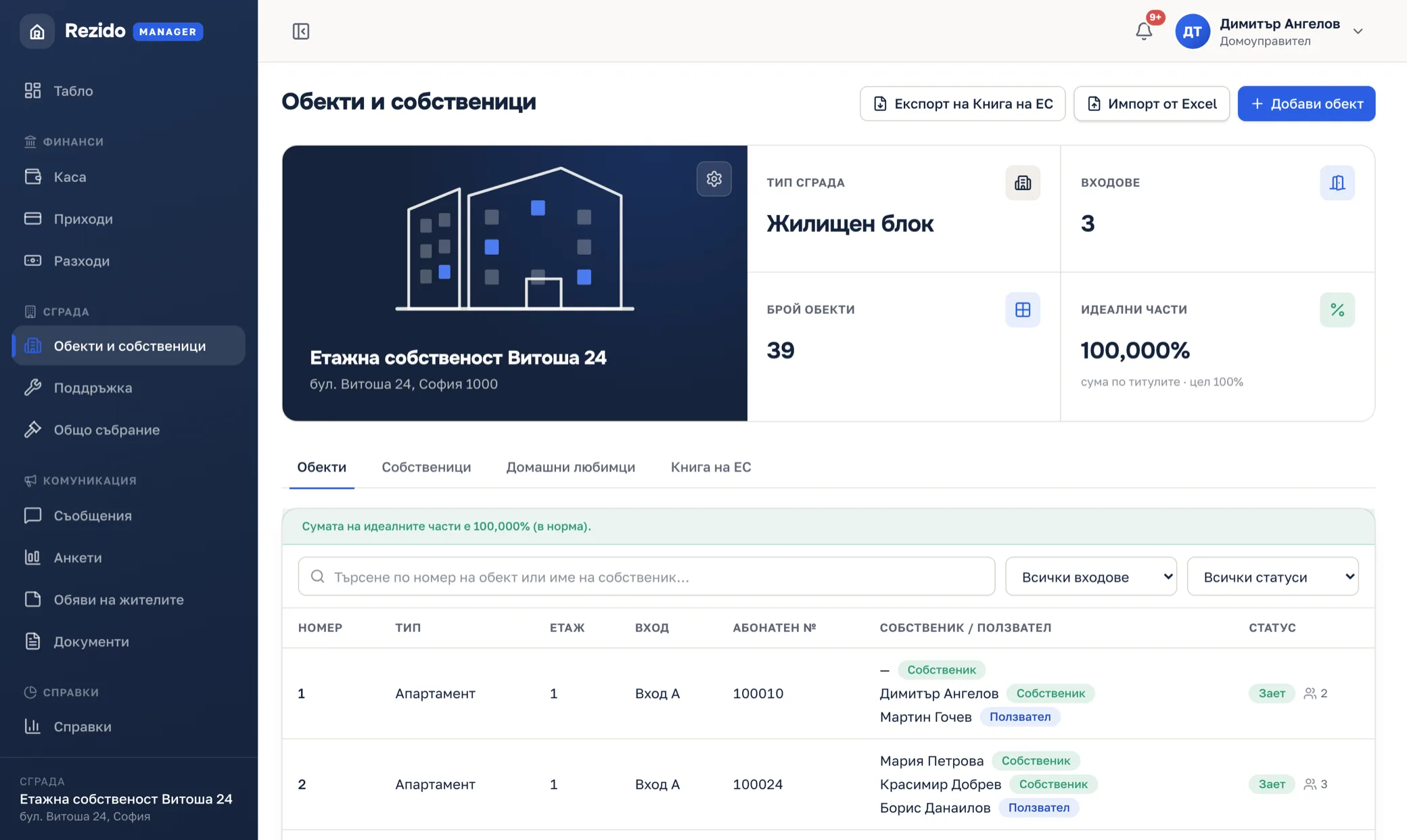Click the building type icon in Тип сграда card

(1022, 183)
